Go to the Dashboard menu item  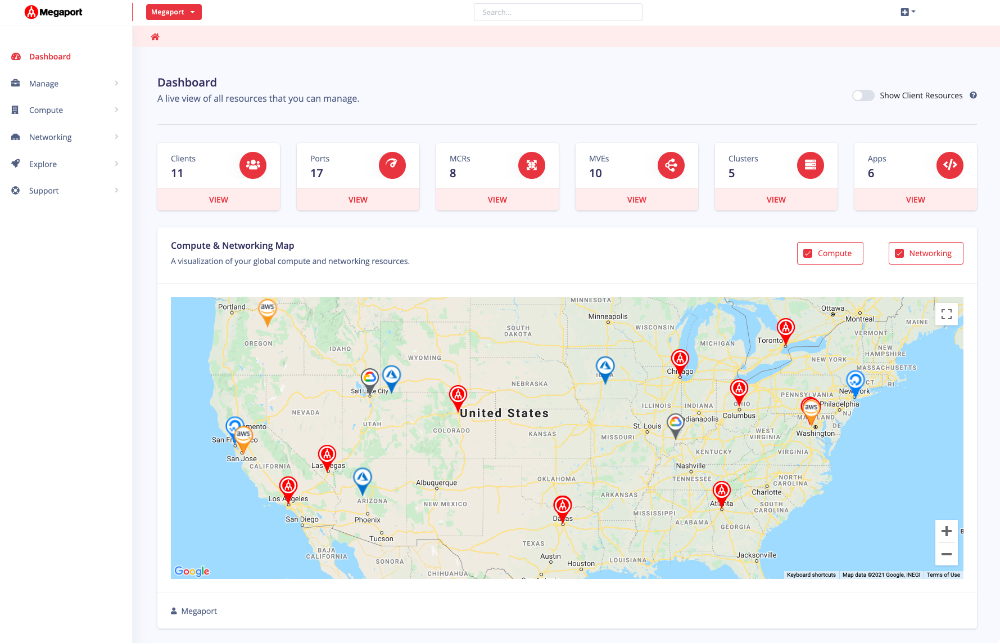click(50, 57)
